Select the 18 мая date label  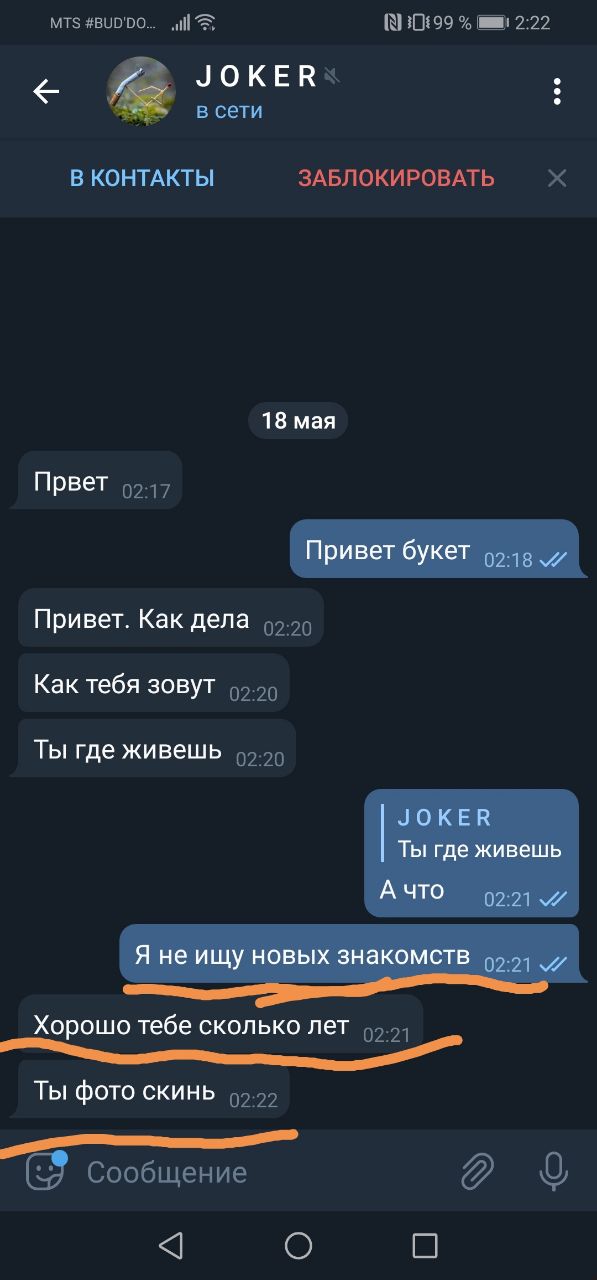pyautogui.click(x=298, y=420)
